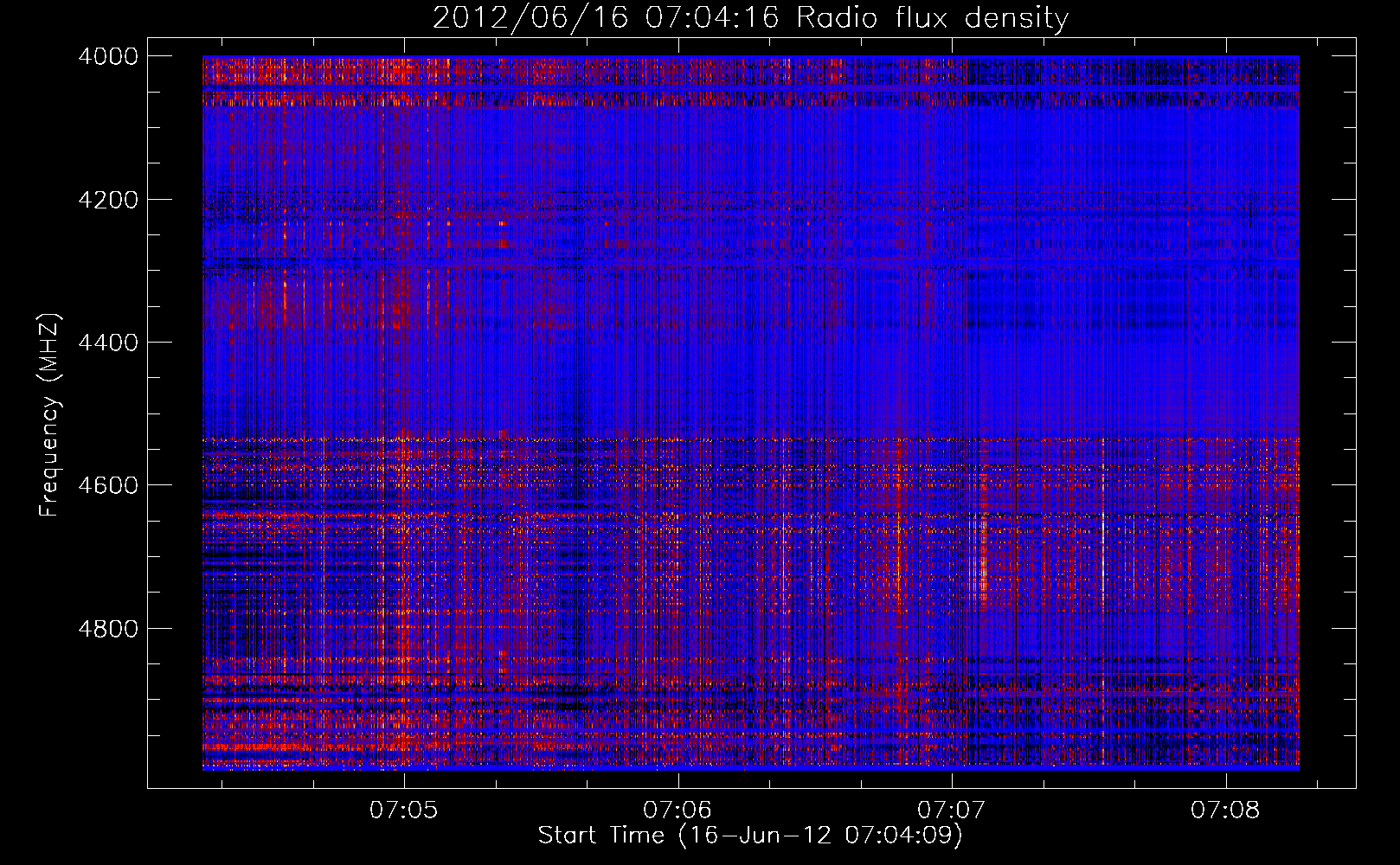
Task: Click the 4400 frequency axis label
Action: [x=107, y=343]
